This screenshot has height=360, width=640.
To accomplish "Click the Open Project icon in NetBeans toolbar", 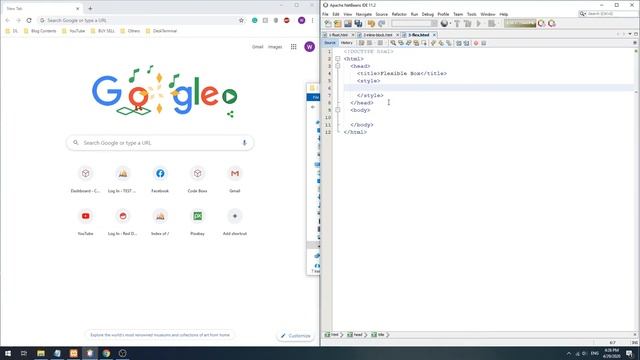I will [348, 24].
